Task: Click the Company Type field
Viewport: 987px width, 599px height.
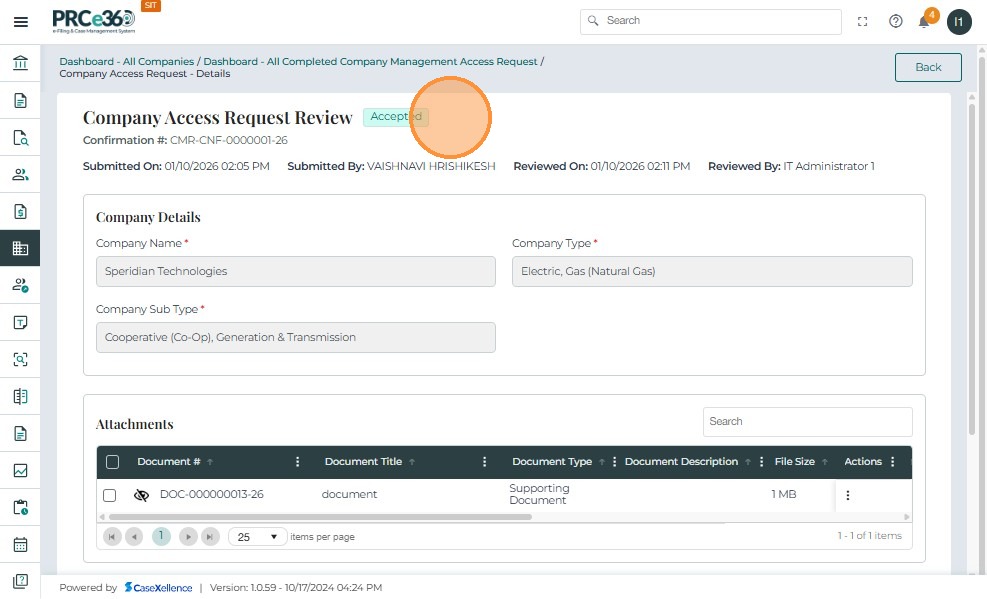Action: point(712,271)
